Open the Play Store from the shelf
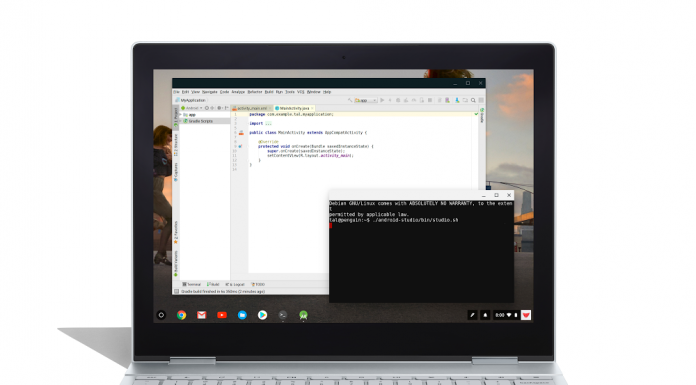This screenshot has width=696, height=385. (x=262, y=315)
